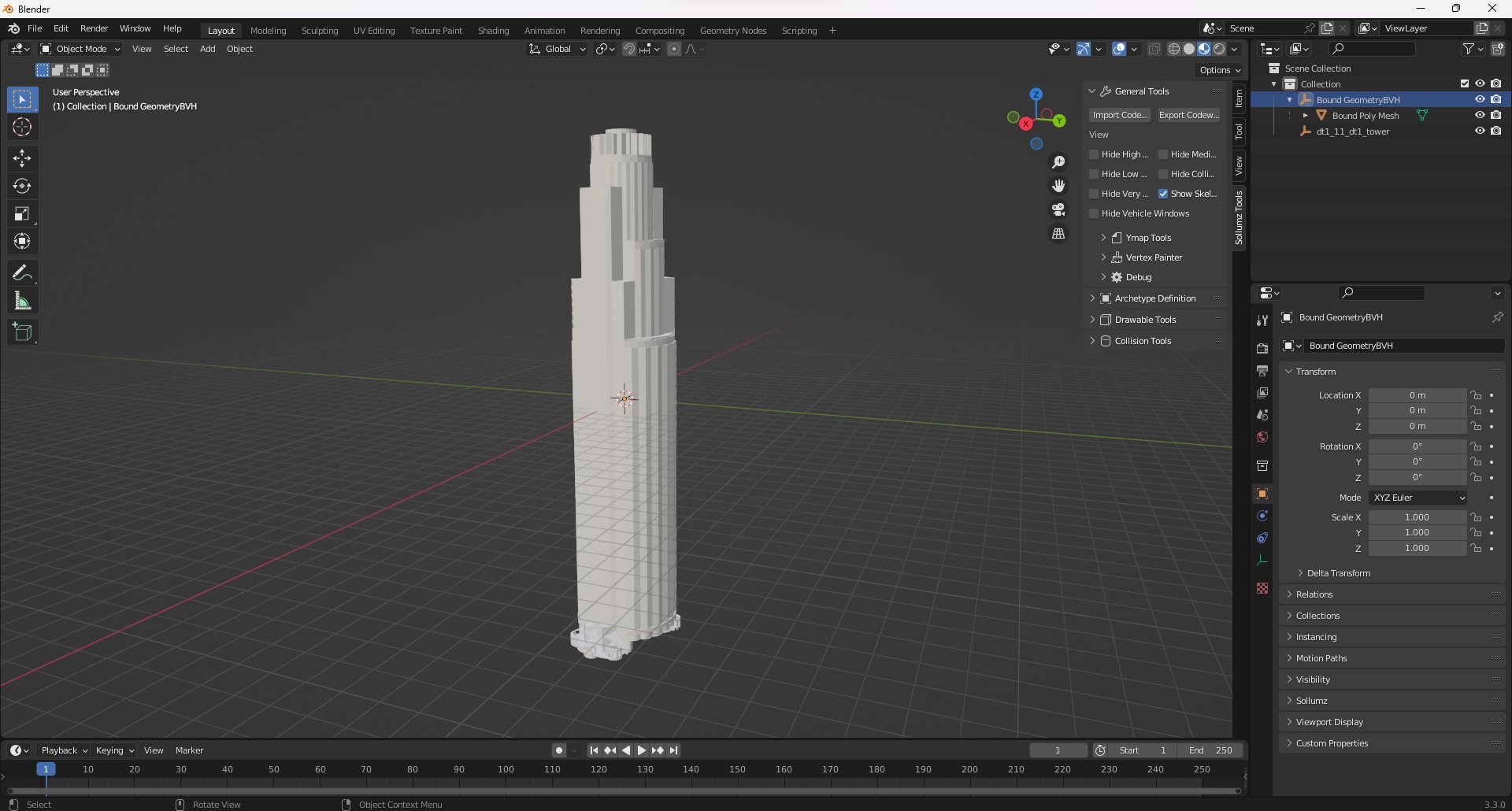Toggle the camera view icon

pyautogui.click(x=1058, y=209)
